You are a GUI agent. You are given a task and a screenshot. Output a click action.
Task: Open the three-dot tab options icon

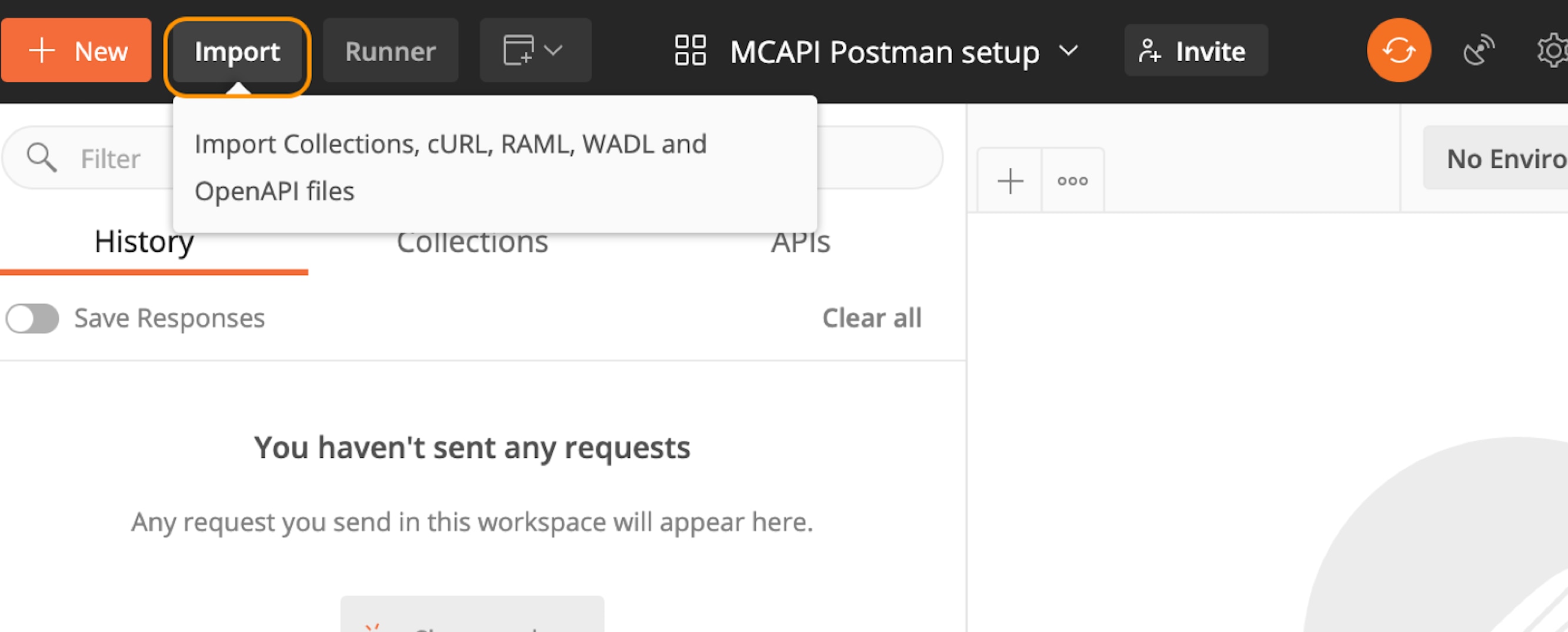(1072, 181)
